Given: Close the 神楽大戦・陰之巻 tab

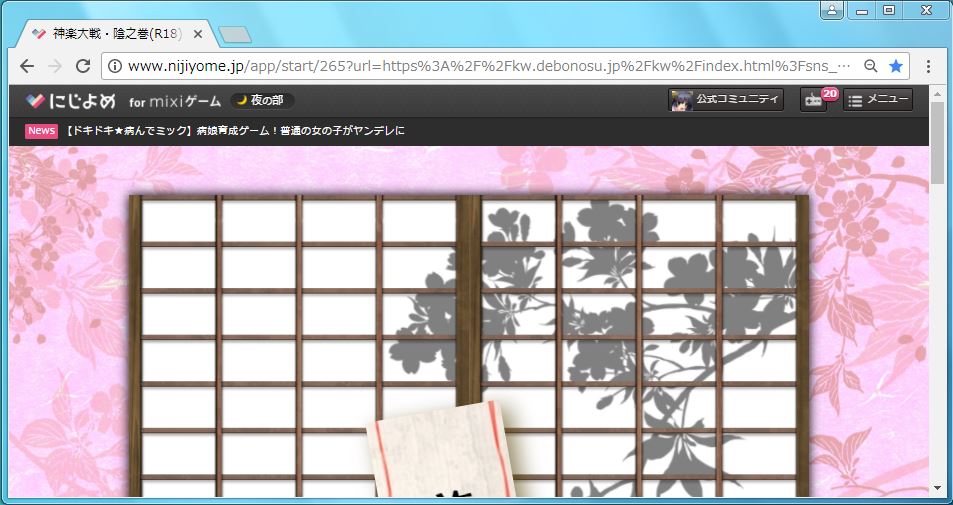Looking at the screenshot, I should (x=198, y=34).
